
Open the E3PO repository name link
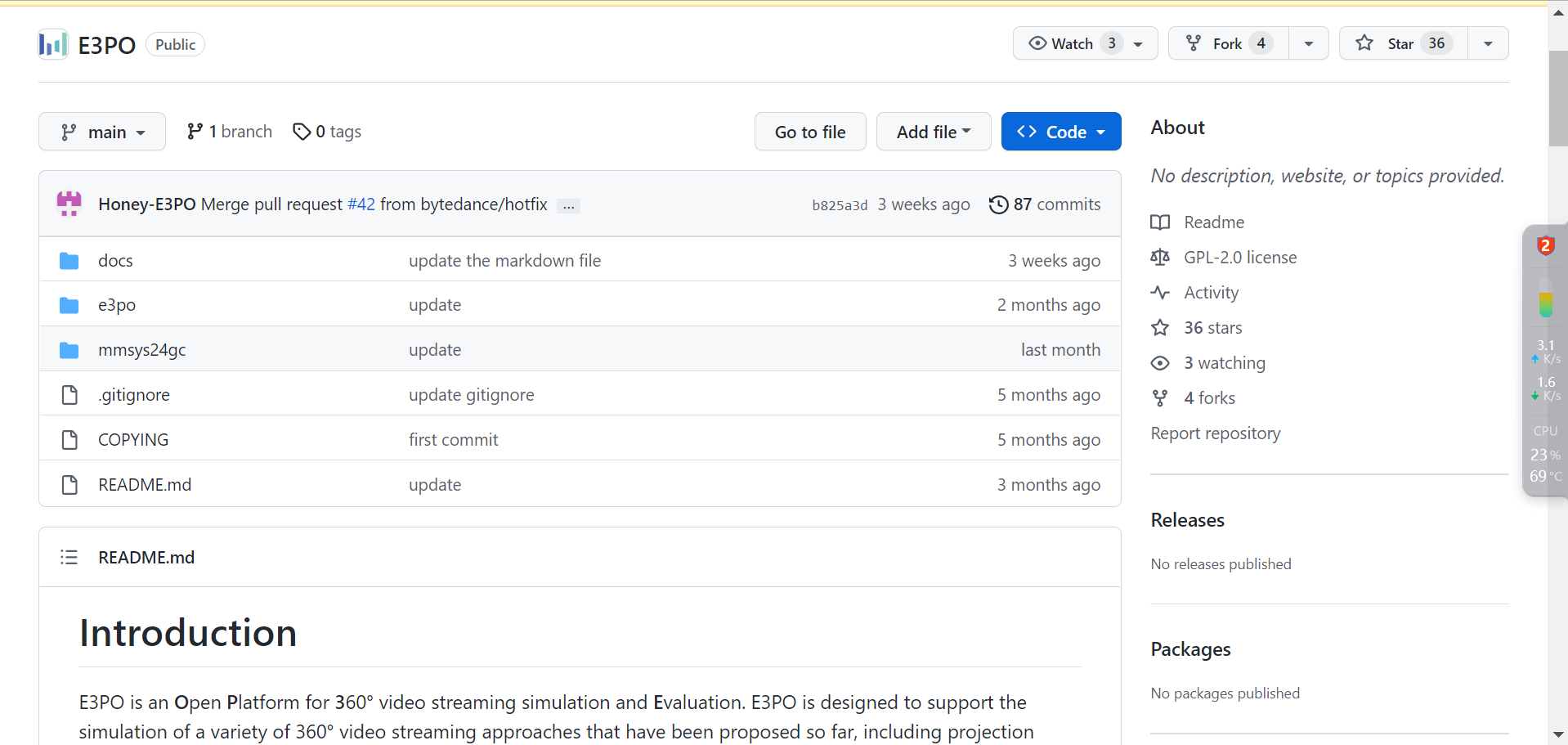pyautogui.click(x=107, y=45)
